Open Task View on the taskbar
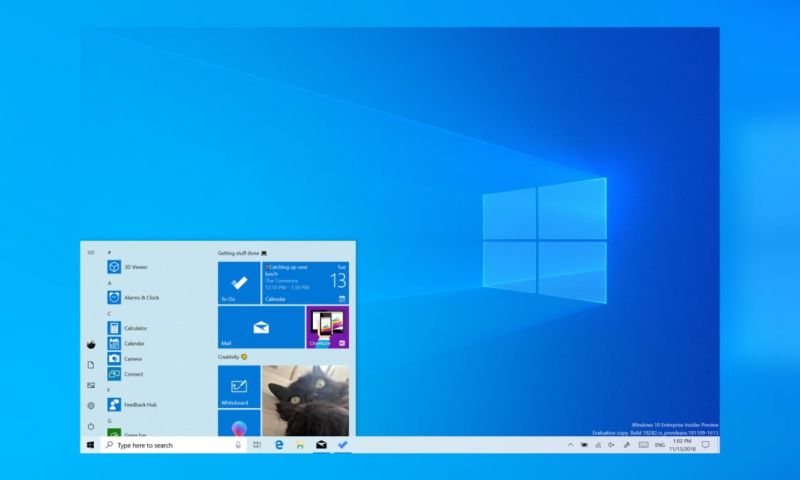 [257, 445]
